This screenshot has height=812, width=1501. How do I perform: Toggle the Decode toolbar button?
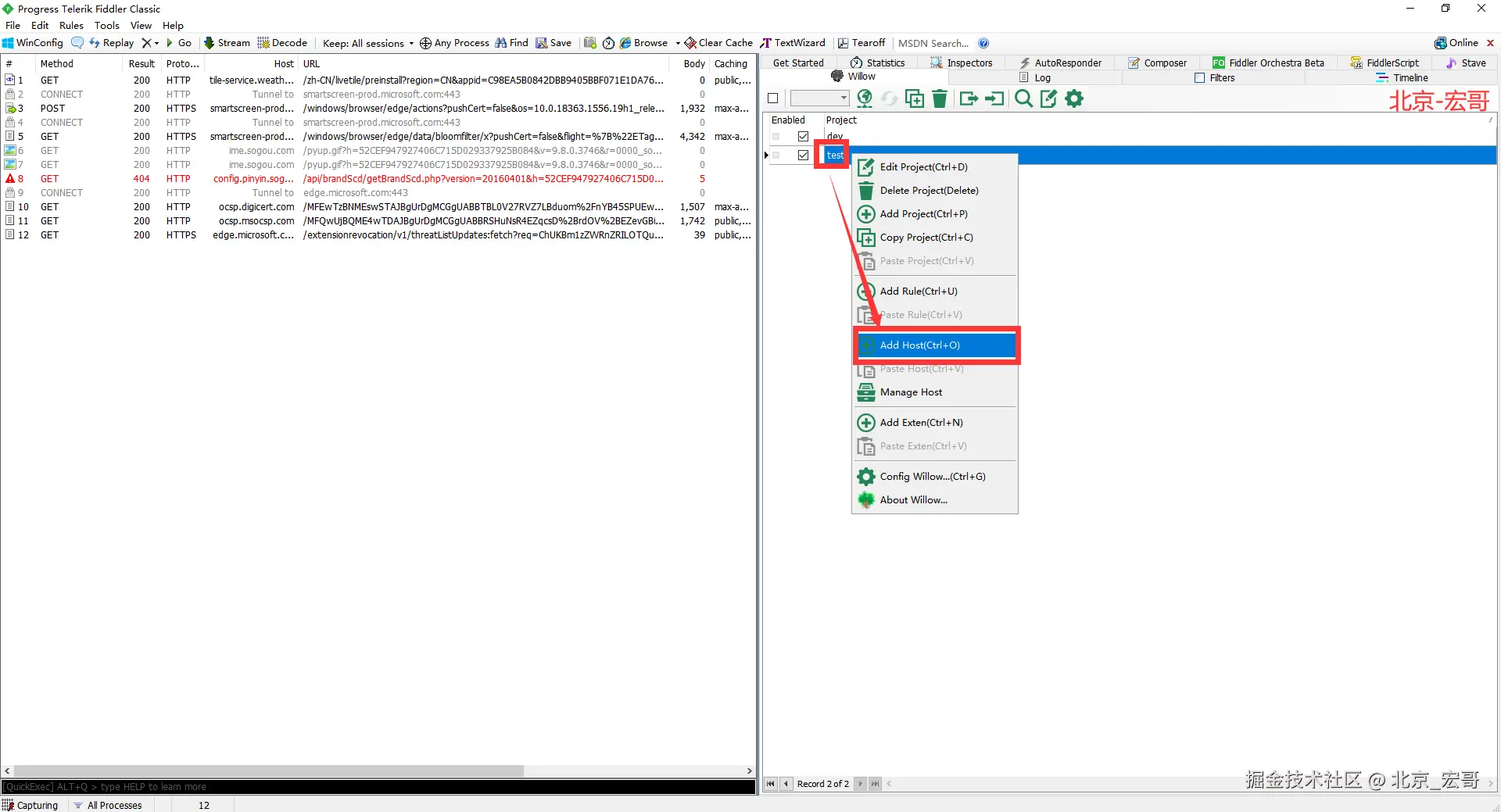[282, 43]
